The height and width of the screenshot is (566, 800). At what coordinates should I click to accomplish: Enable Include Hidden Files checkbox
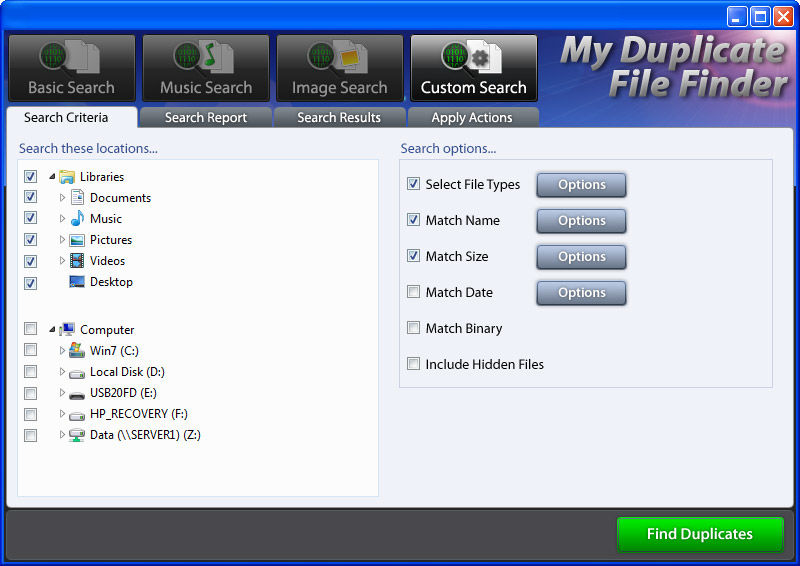pyautogui.click(x=413, y=364)
